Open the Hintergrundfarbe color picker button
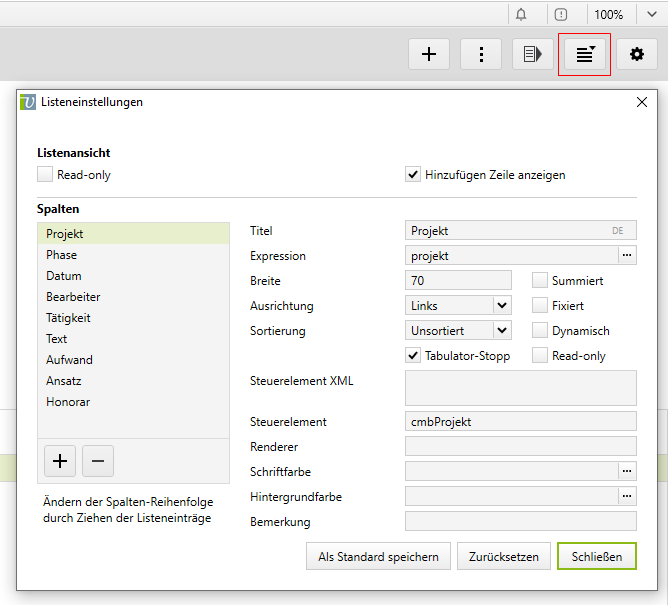668x605 pixels. click(627, 495)
